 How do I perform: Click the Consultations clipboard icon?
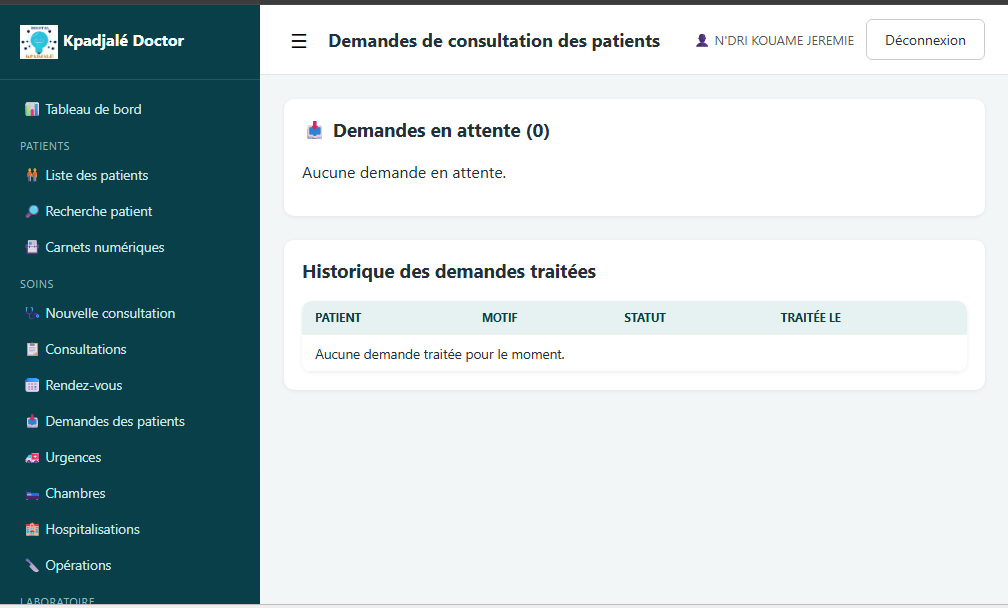32,349
